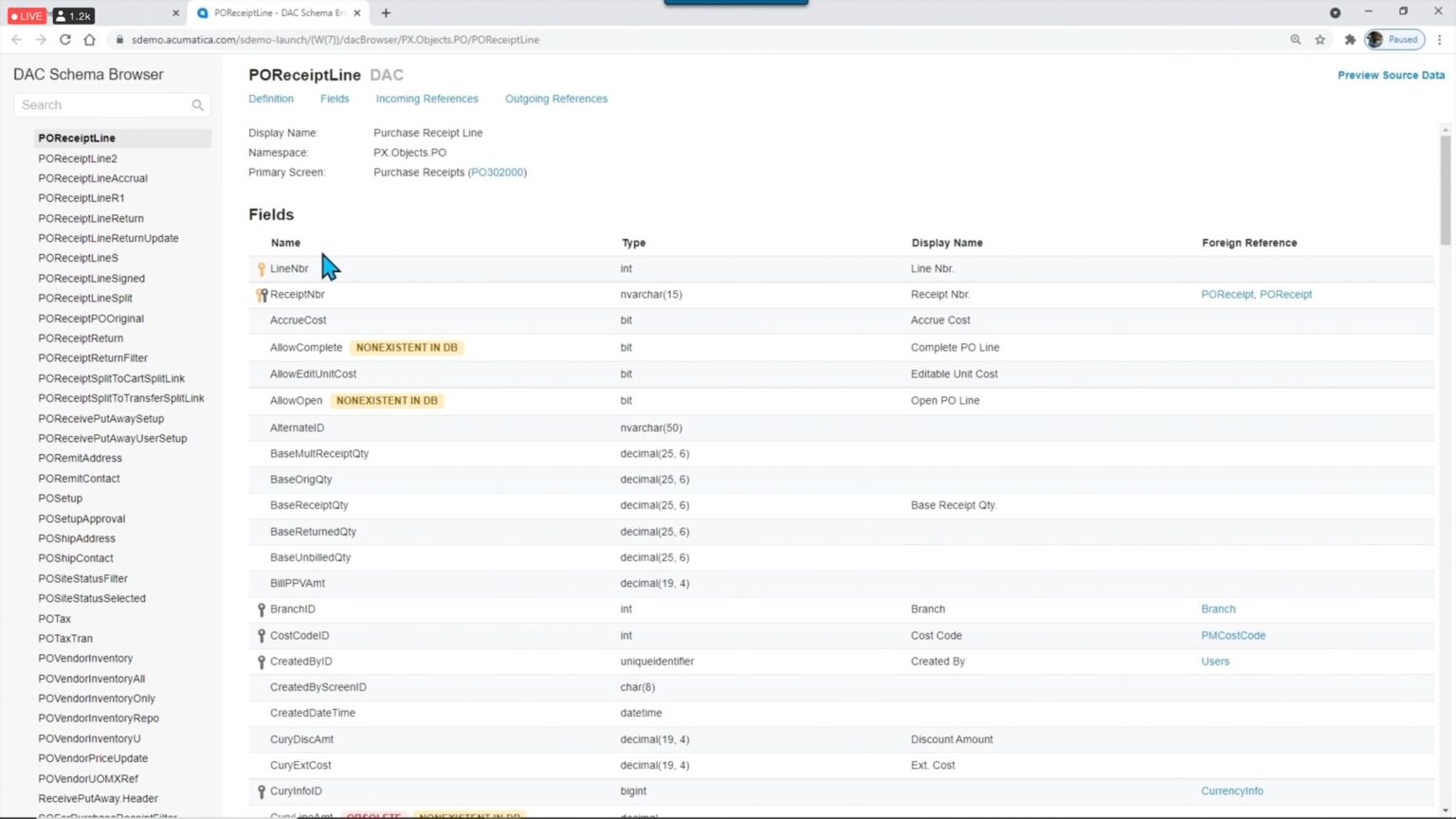Click the key icon beside CuryInfoID
This screenshot has width=1456, height=819.
(262, 791)
